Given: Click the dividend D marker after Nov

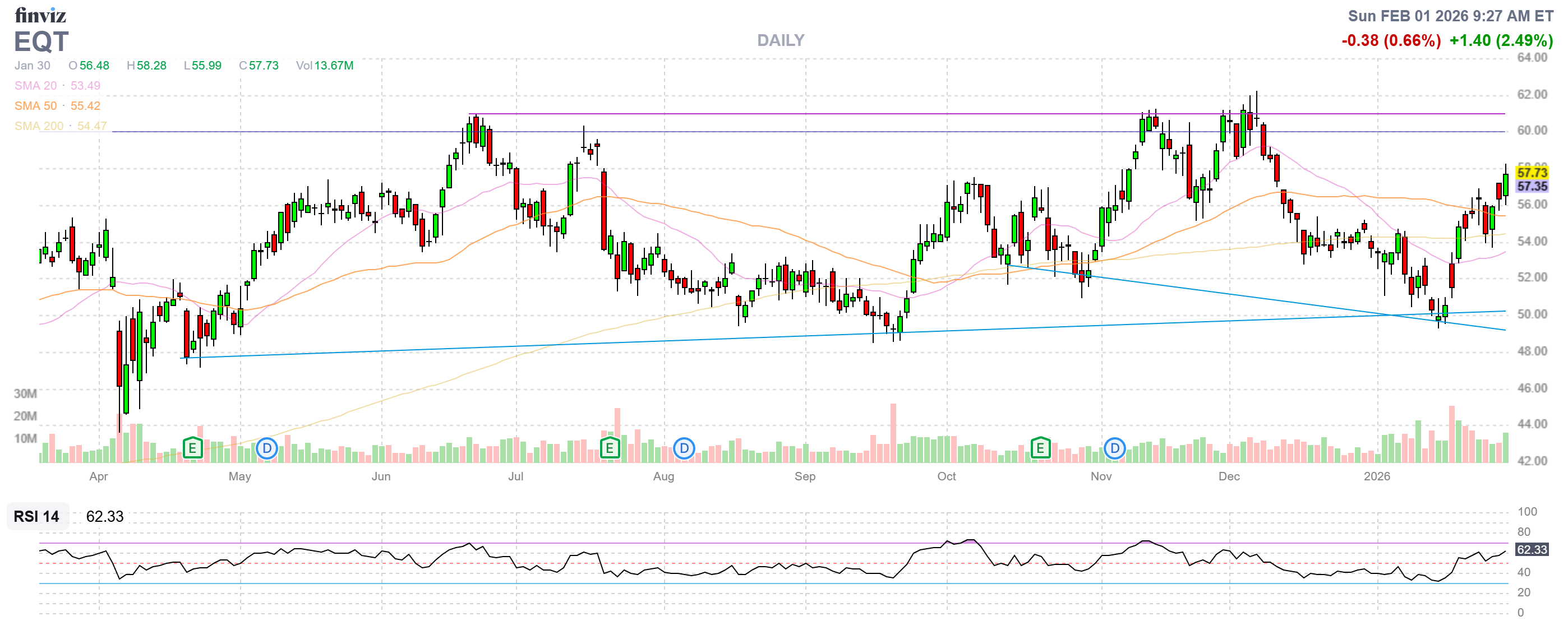Looking at the screenshot, I should (x=1114, y=449).
